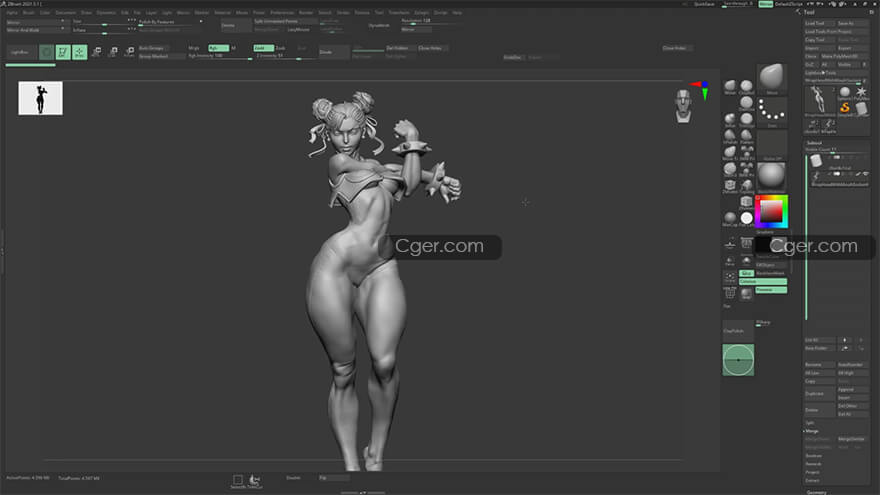Click the XYZ axis orientation gizmo
880x495 pixels.
(x=701, y=90)
